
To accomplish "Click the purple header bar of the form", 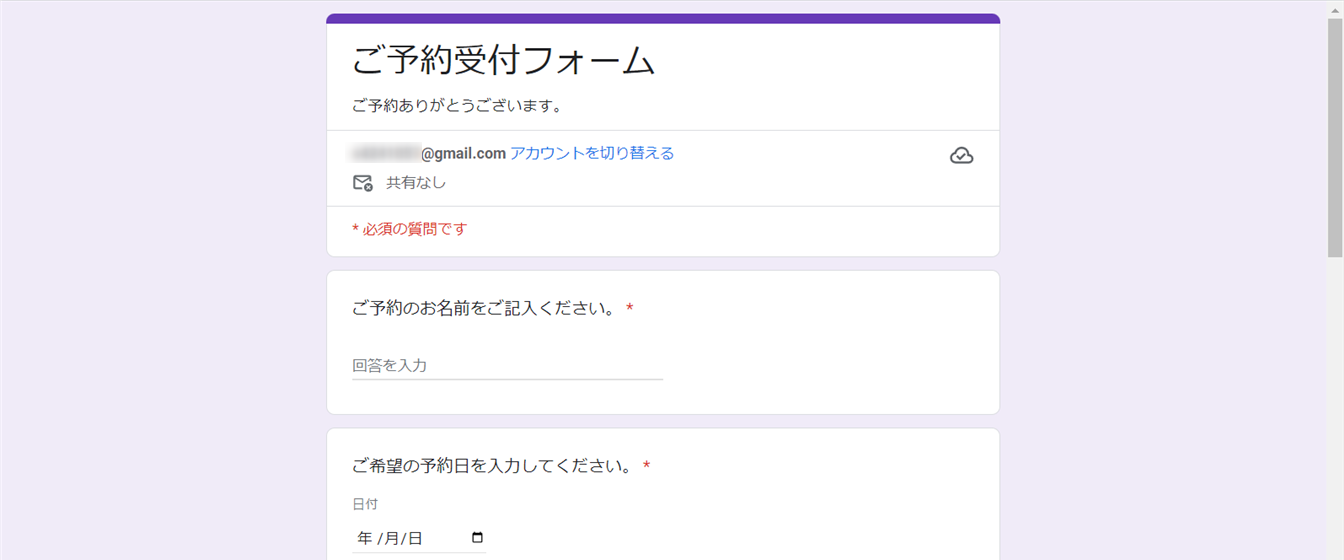I will pos(663,18).
